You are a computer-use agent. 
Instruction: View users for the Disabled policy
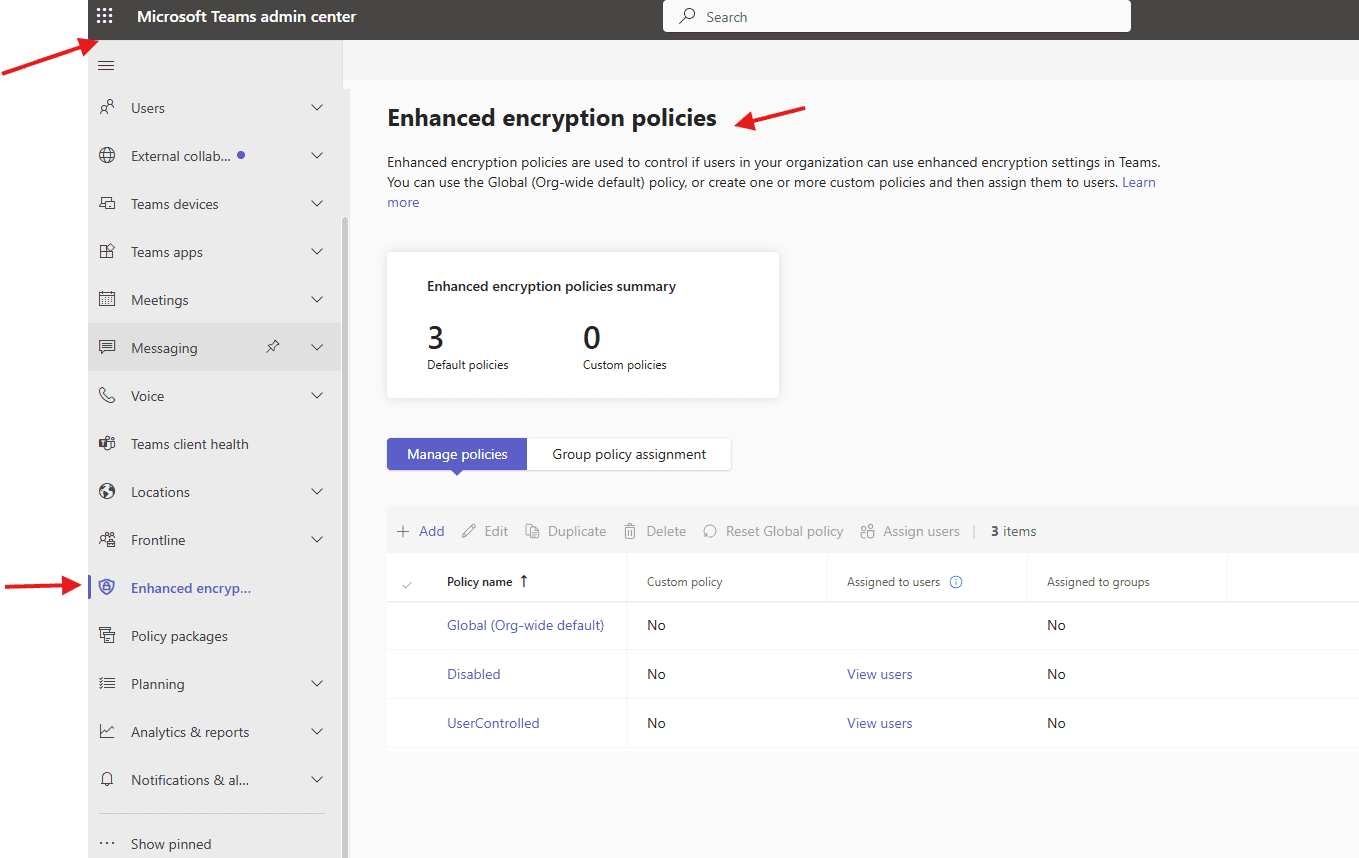point(879,673)
